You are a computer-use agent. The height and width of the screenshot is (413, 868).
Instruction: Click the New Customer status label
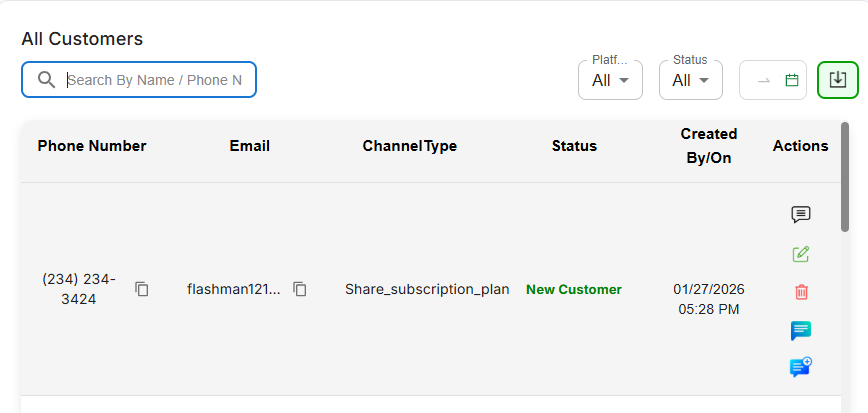tap(574, 289)
